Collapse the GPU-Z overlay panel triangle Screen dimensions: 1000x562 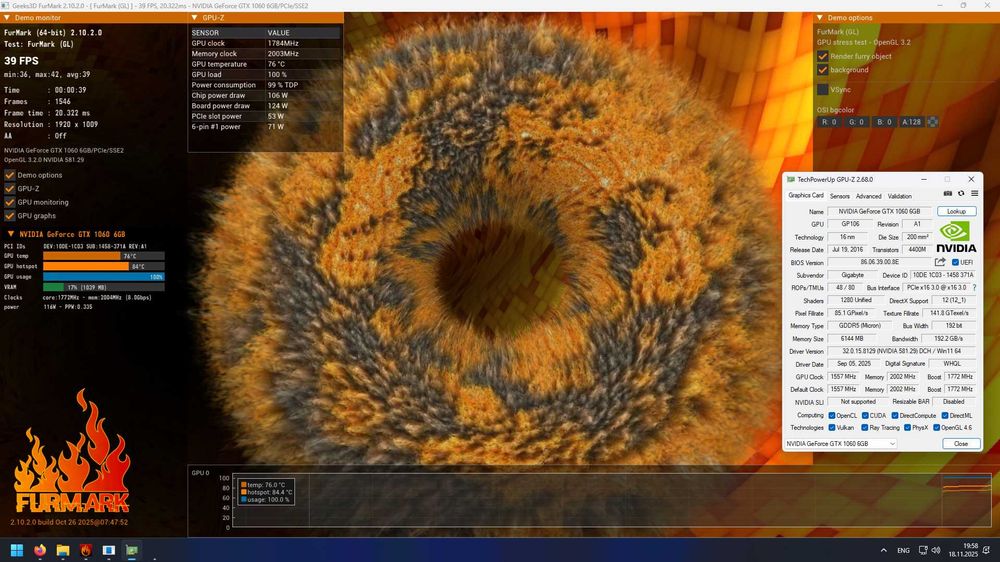tap(195, 18)
